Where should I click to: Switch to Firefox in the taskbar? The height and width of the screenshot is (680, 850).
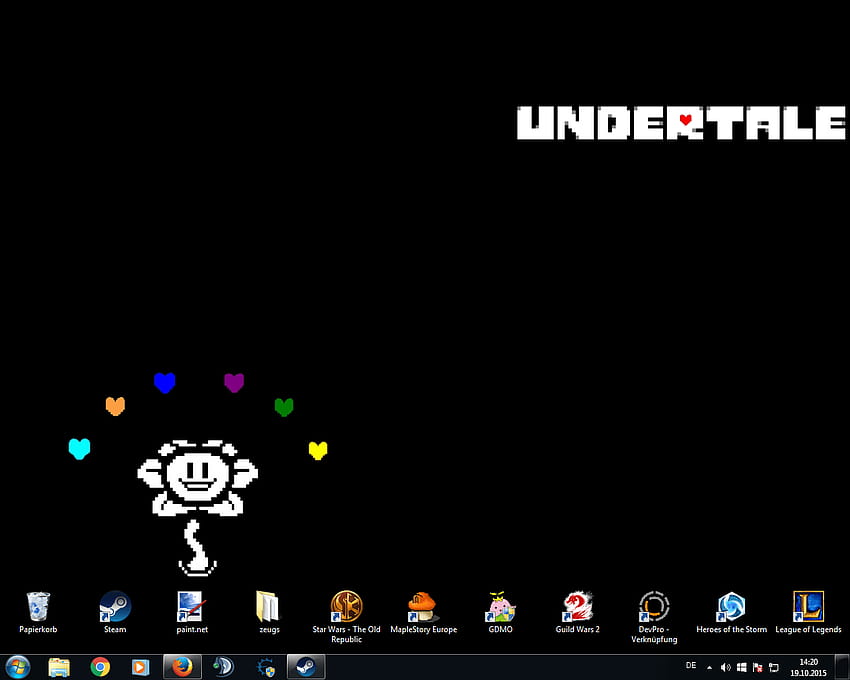[x=183, y=666]
